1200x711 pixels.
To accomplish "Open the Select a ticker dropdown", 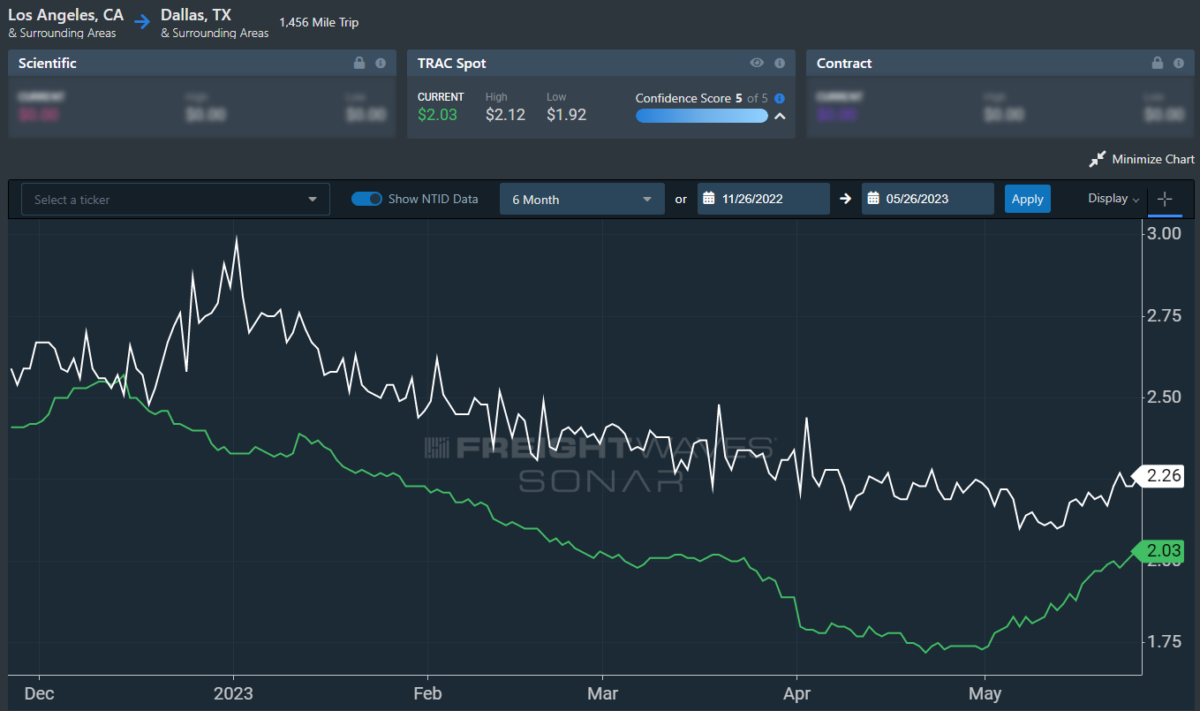I will [176, 199].
